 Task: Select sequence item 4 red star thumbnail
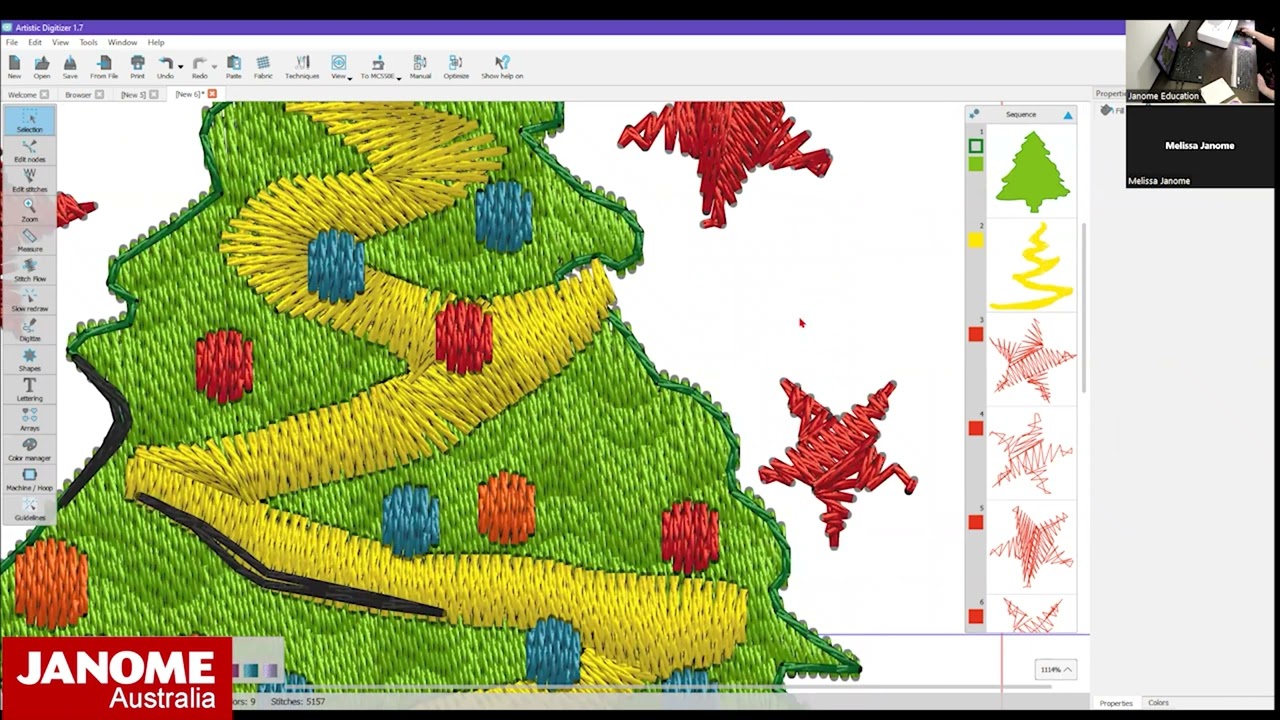click(1032, 455)
